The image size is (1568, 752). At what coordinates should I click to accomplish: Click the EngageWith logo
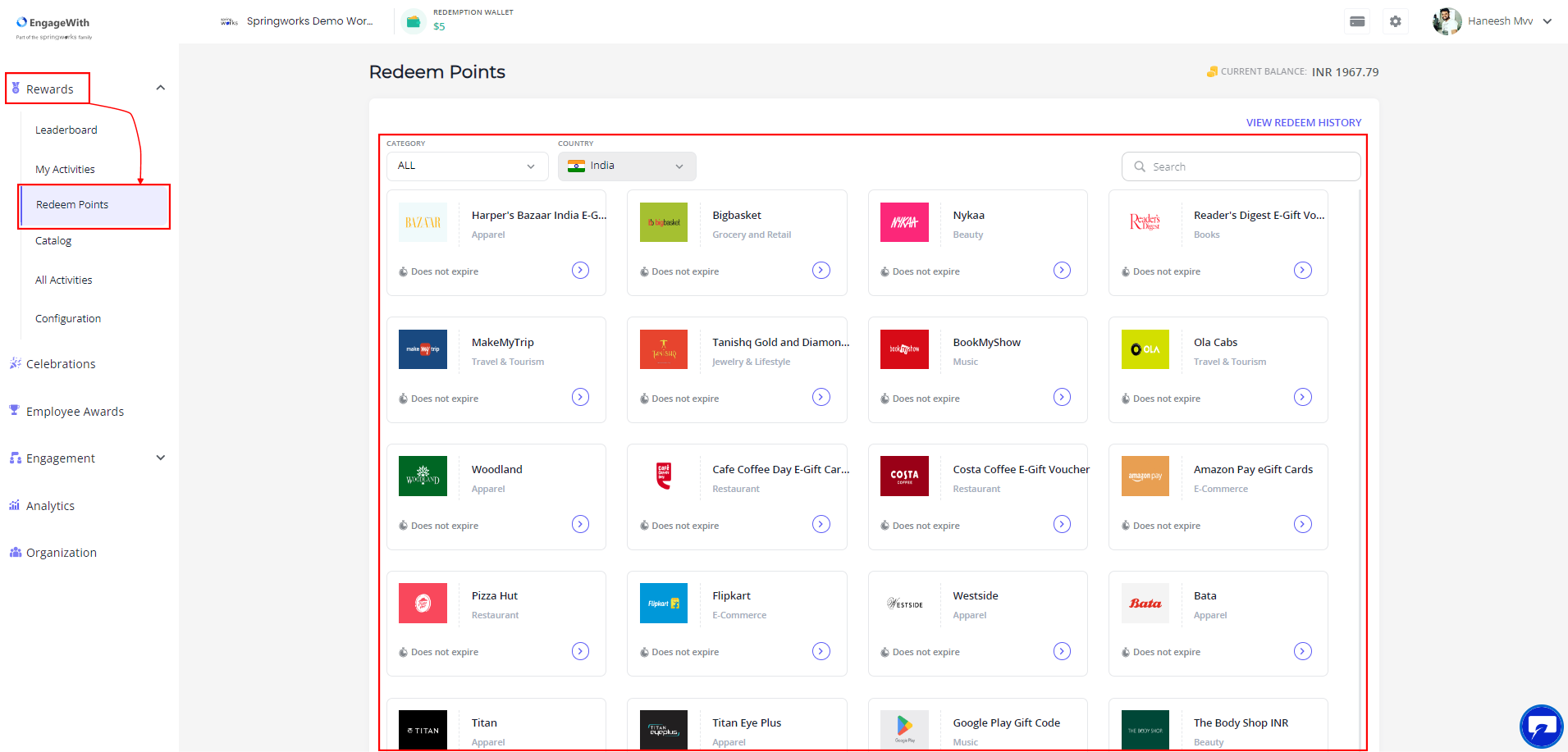(54, 27)
